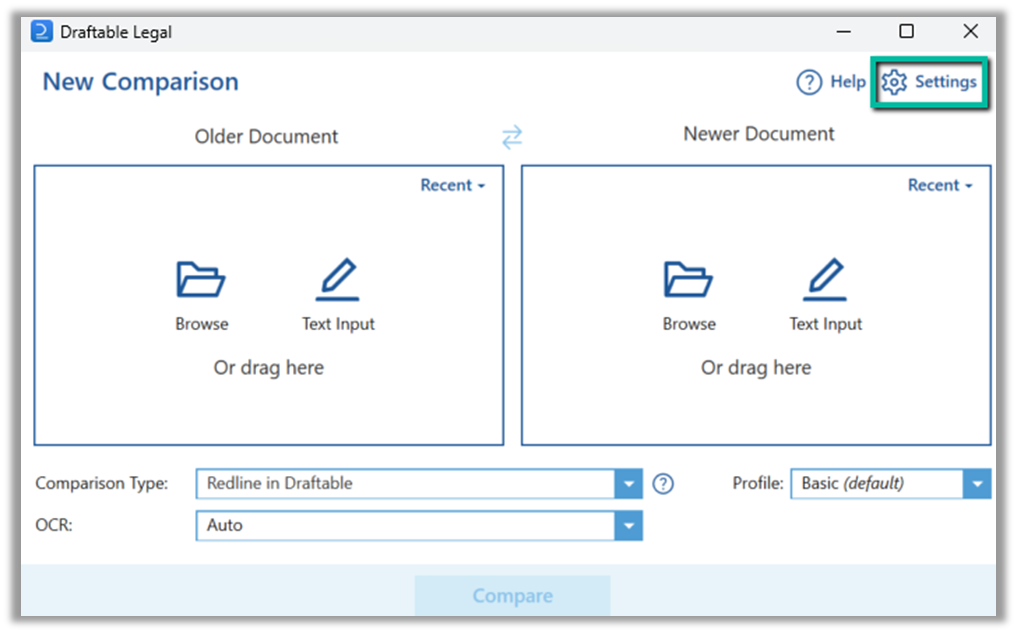Open the Profile dropdown arrow

(977, 484)
